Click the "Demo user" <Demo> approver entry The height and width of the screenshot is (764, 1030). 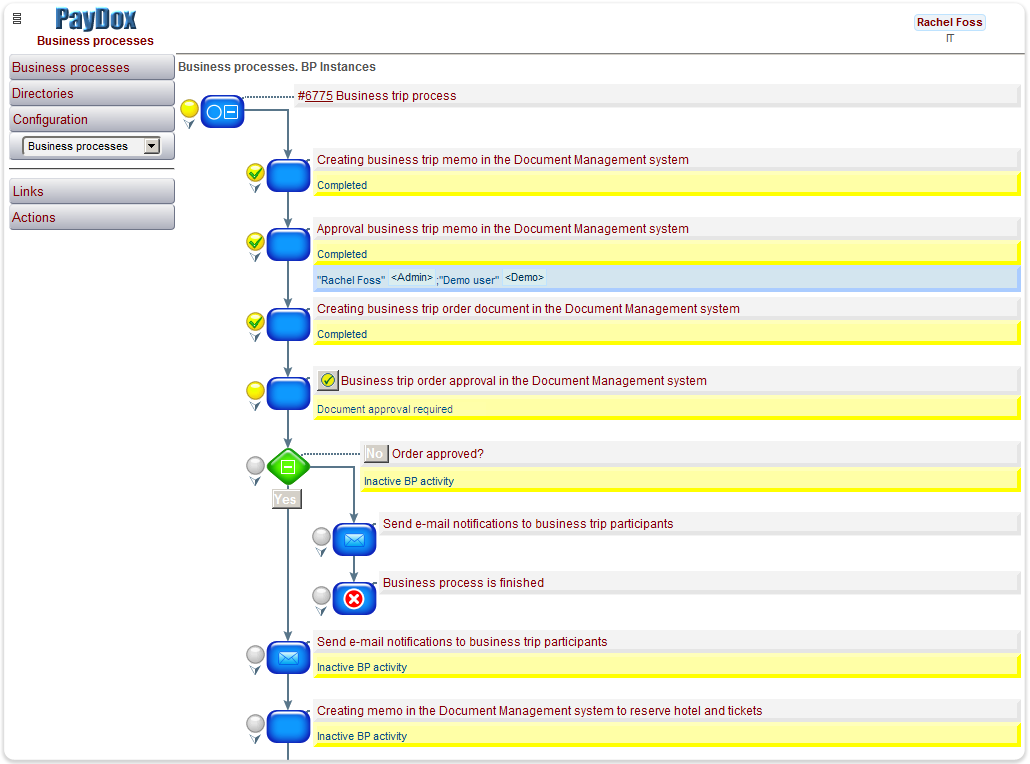pos(492,279)
